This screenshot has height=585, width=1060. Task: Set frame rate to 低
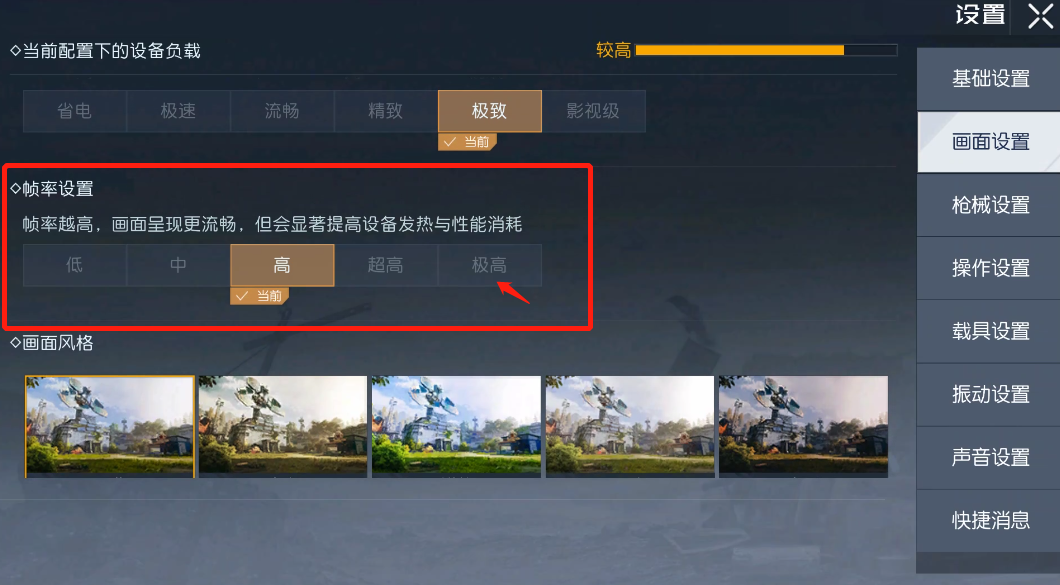pos(74,265)
